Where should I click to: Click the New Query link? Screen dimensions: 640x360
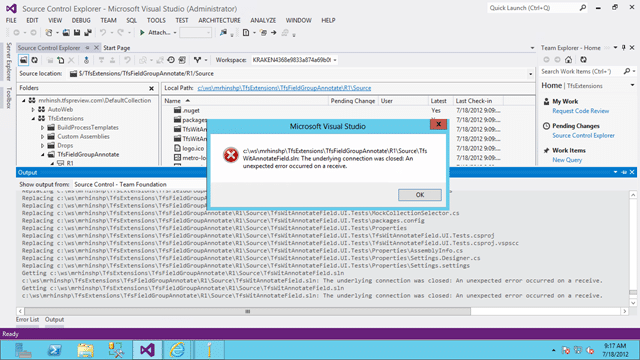coord(567,160)
